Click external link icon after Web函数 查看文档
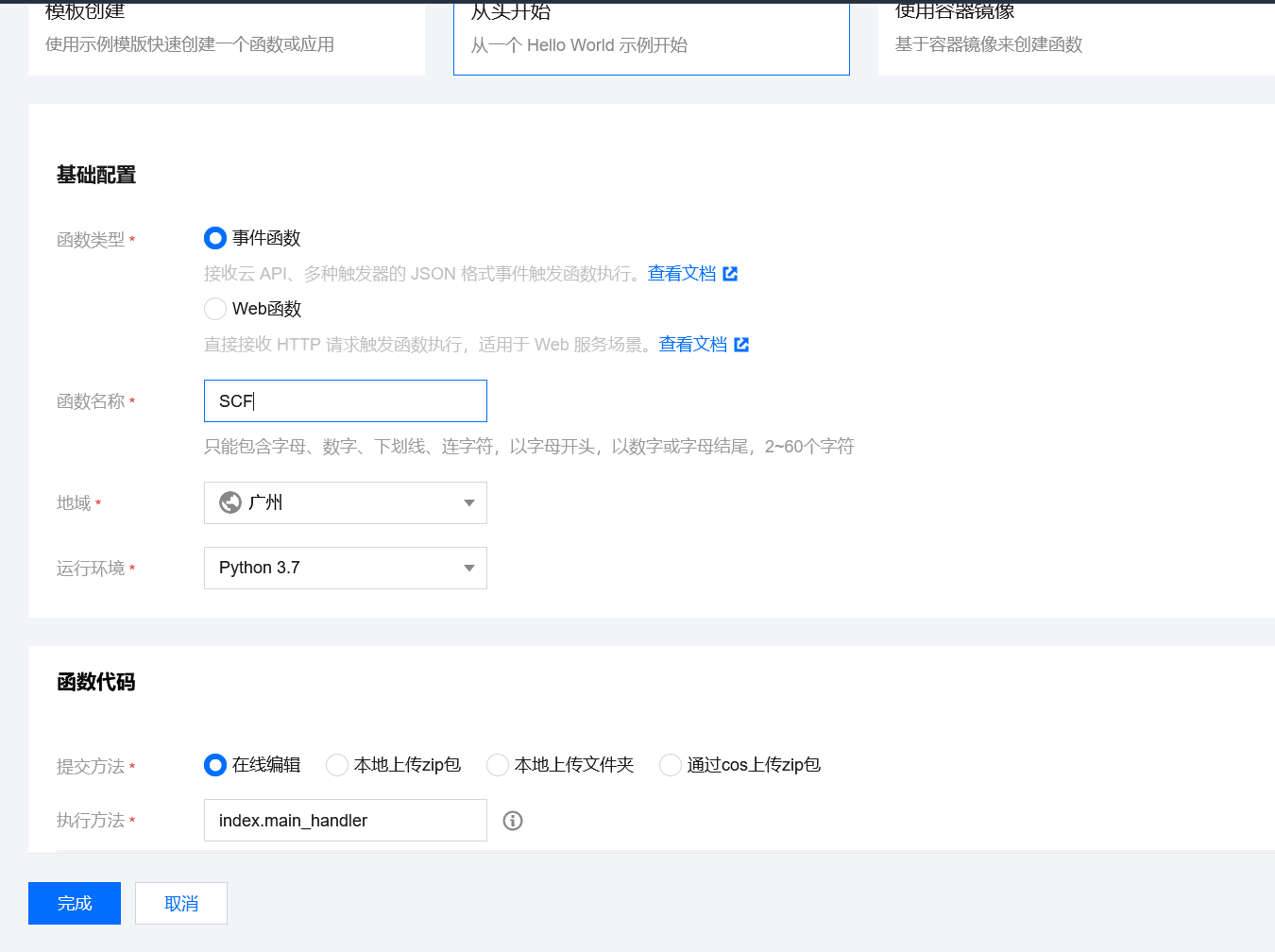 741,345
